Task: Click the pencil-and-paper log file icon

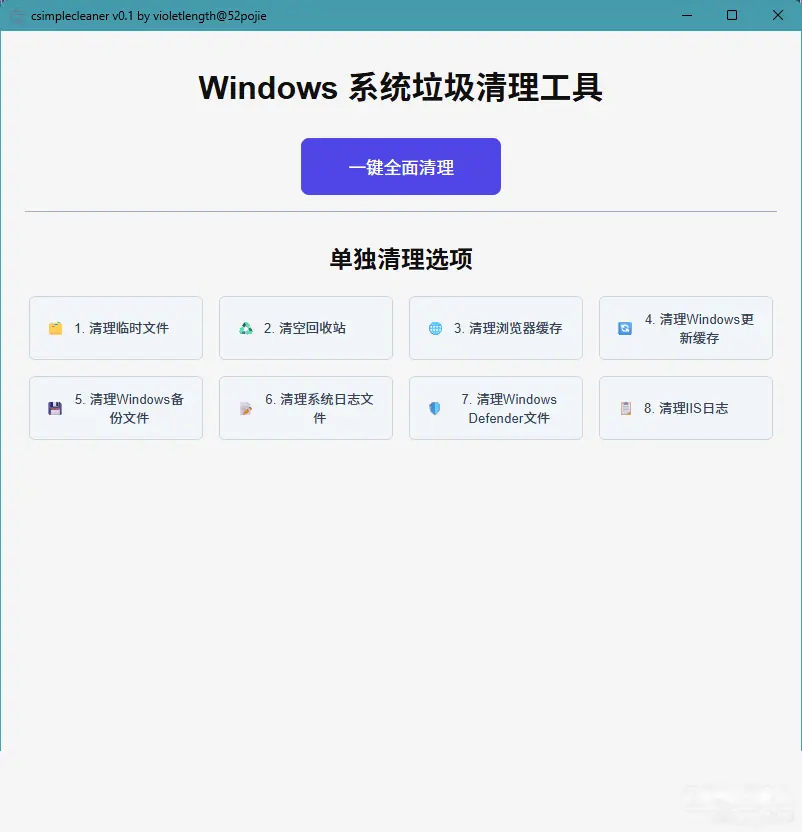Action: pyautogui.click(x=246, y=409)
